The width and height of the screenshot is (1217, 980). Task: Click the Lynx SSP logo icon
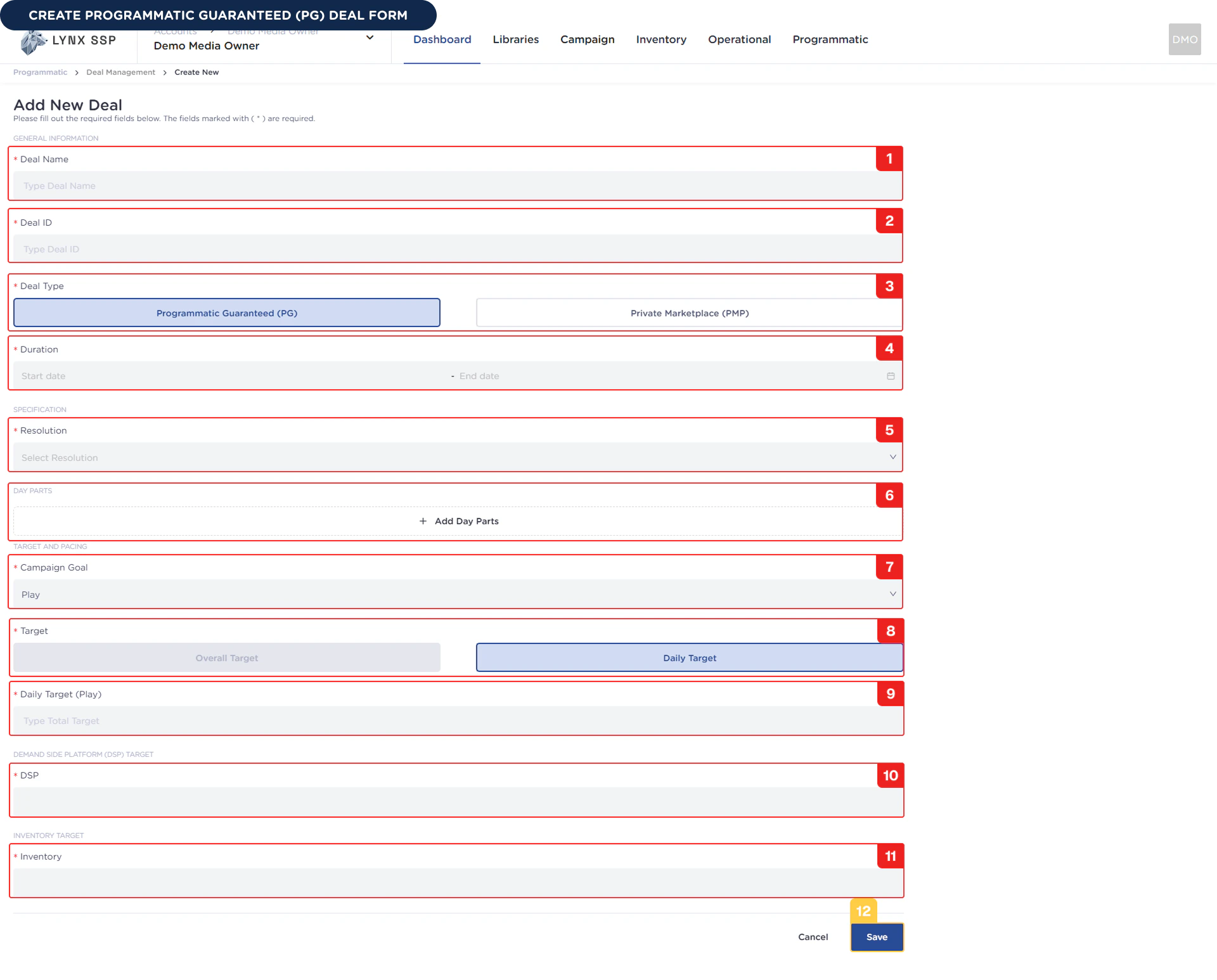(x=33, y=42)
